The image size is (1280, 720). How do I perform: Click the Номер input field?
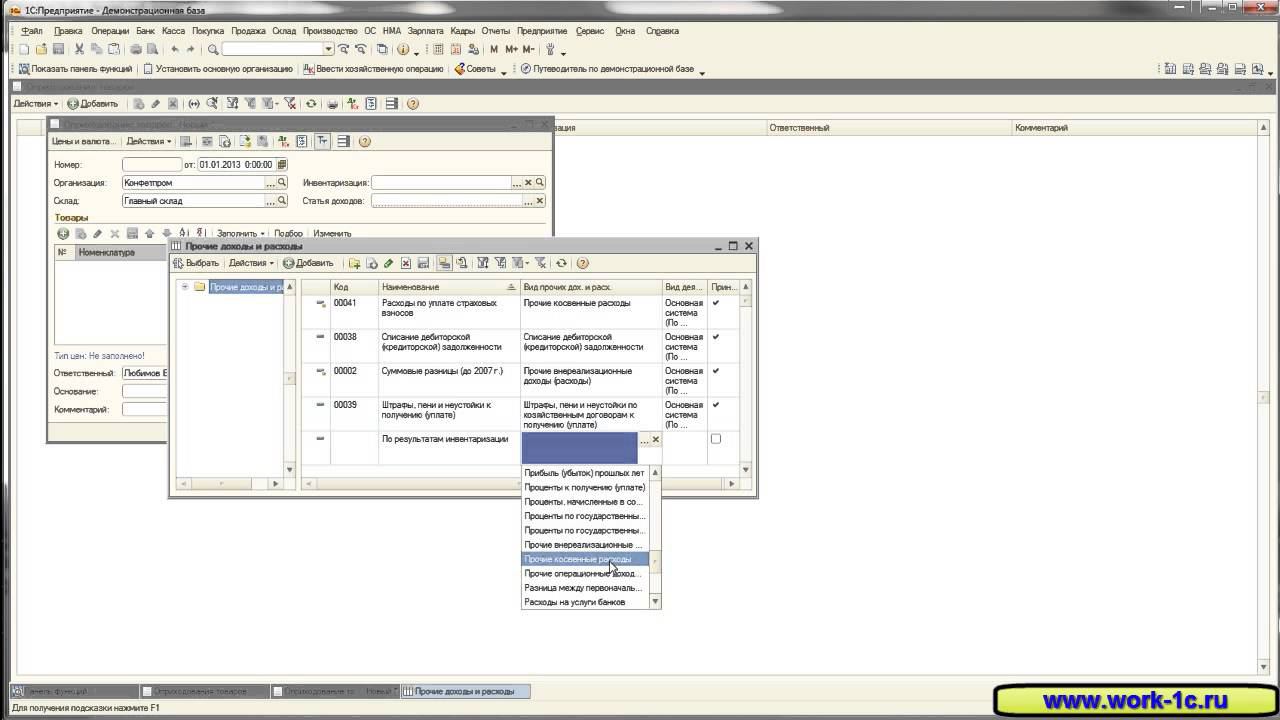coord(152,164)
